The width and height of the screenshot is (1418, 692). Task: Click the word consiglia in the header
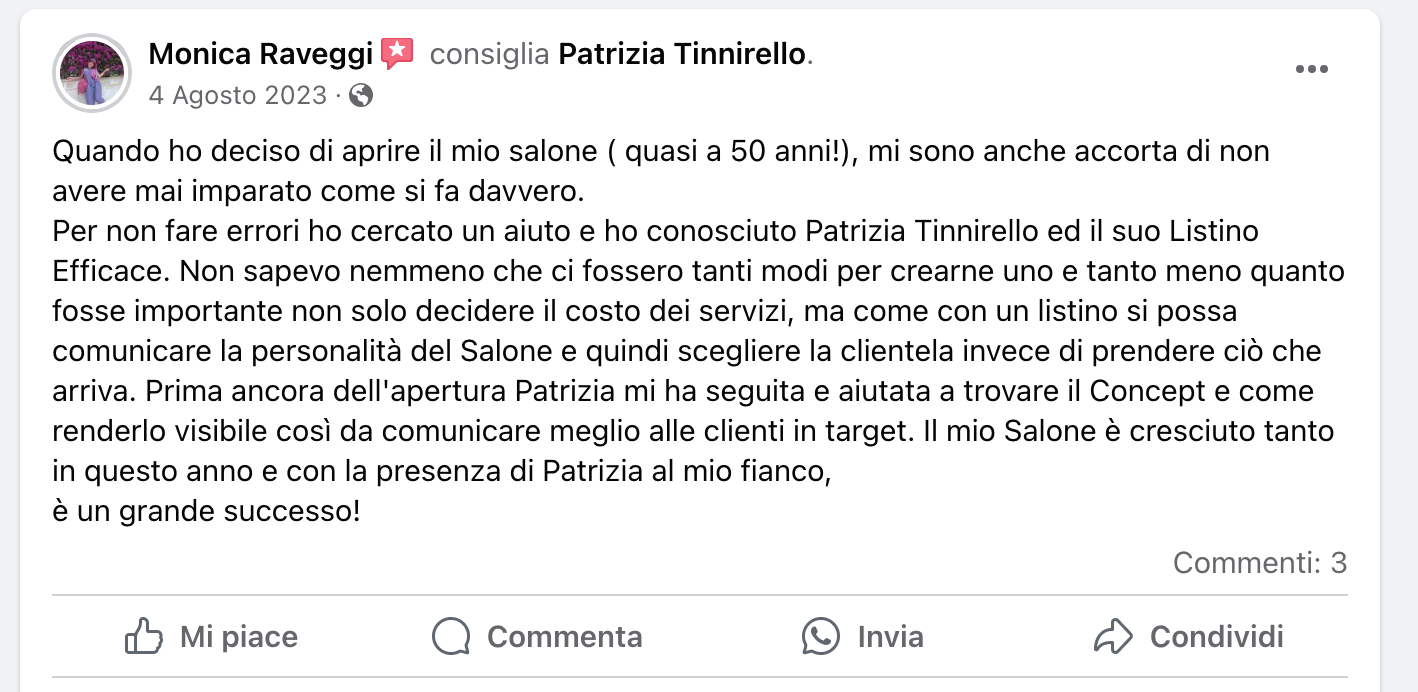pos(489,54)
